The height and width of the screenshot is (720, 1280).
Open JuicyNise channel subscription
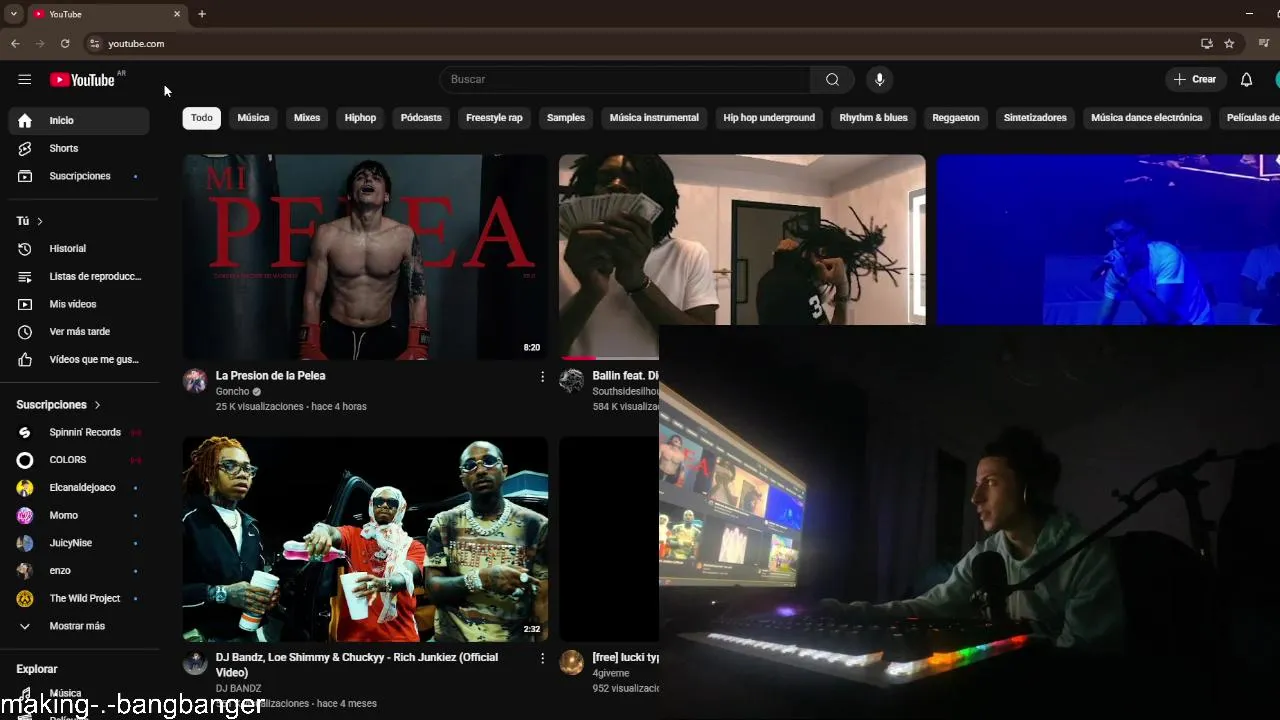(x=79, y=543)
